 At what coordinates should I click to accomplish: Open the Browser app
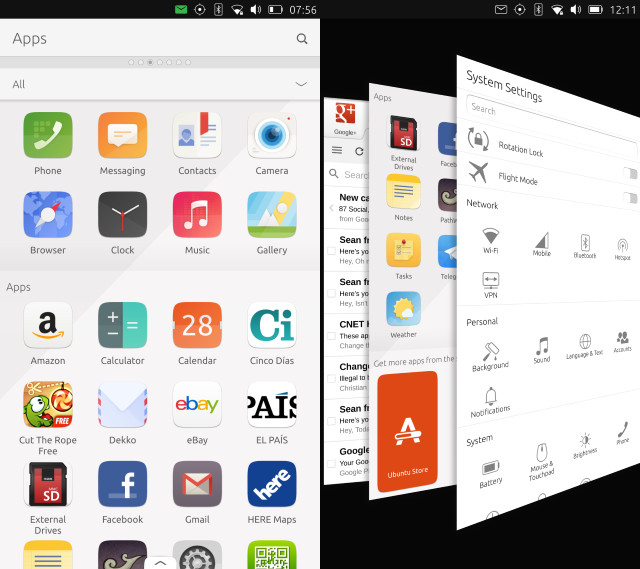(48, 215)
